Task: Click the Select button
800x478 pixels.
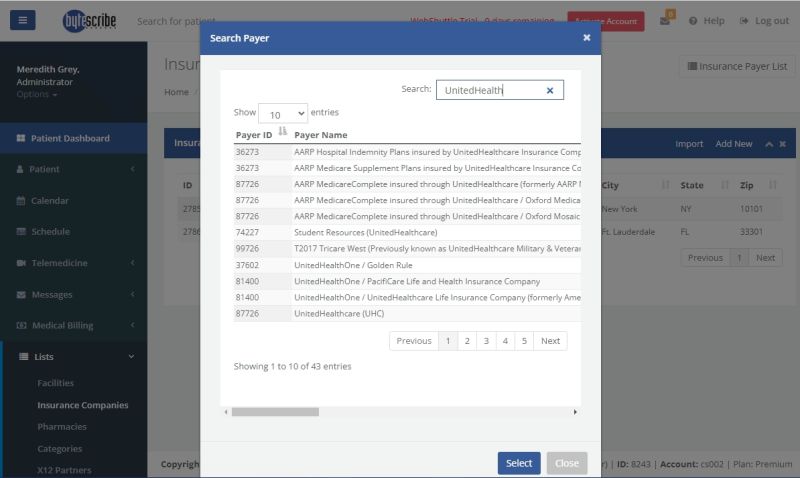Action: click(518, 463)
